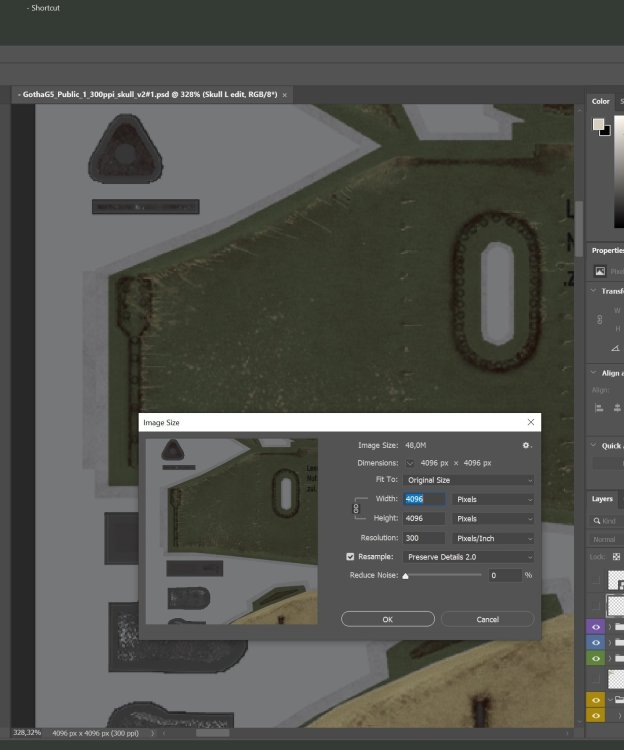Screen dimensions: 624x750
Task: Click OK to apply image size
Action: [x=387, y=619]
